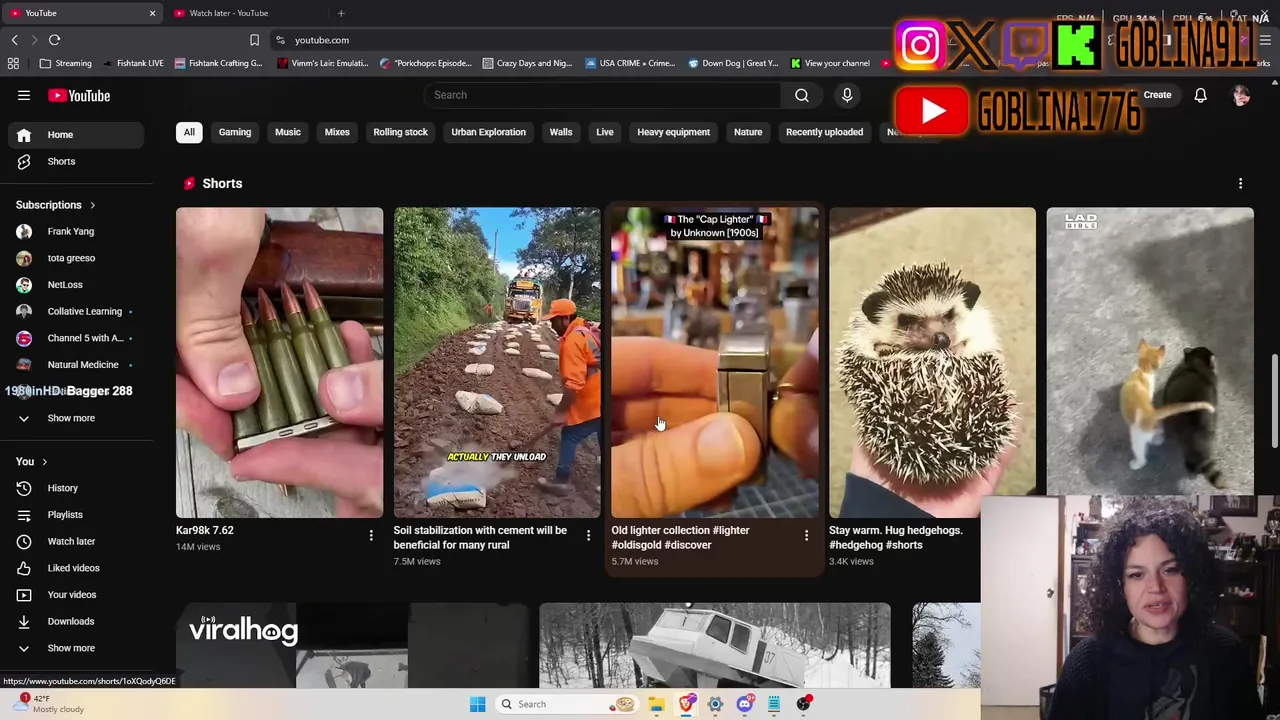Viewport: 1280px width, 720px height.
Task: Select the Heavy equipment filter chip
Action: (674, 132)
